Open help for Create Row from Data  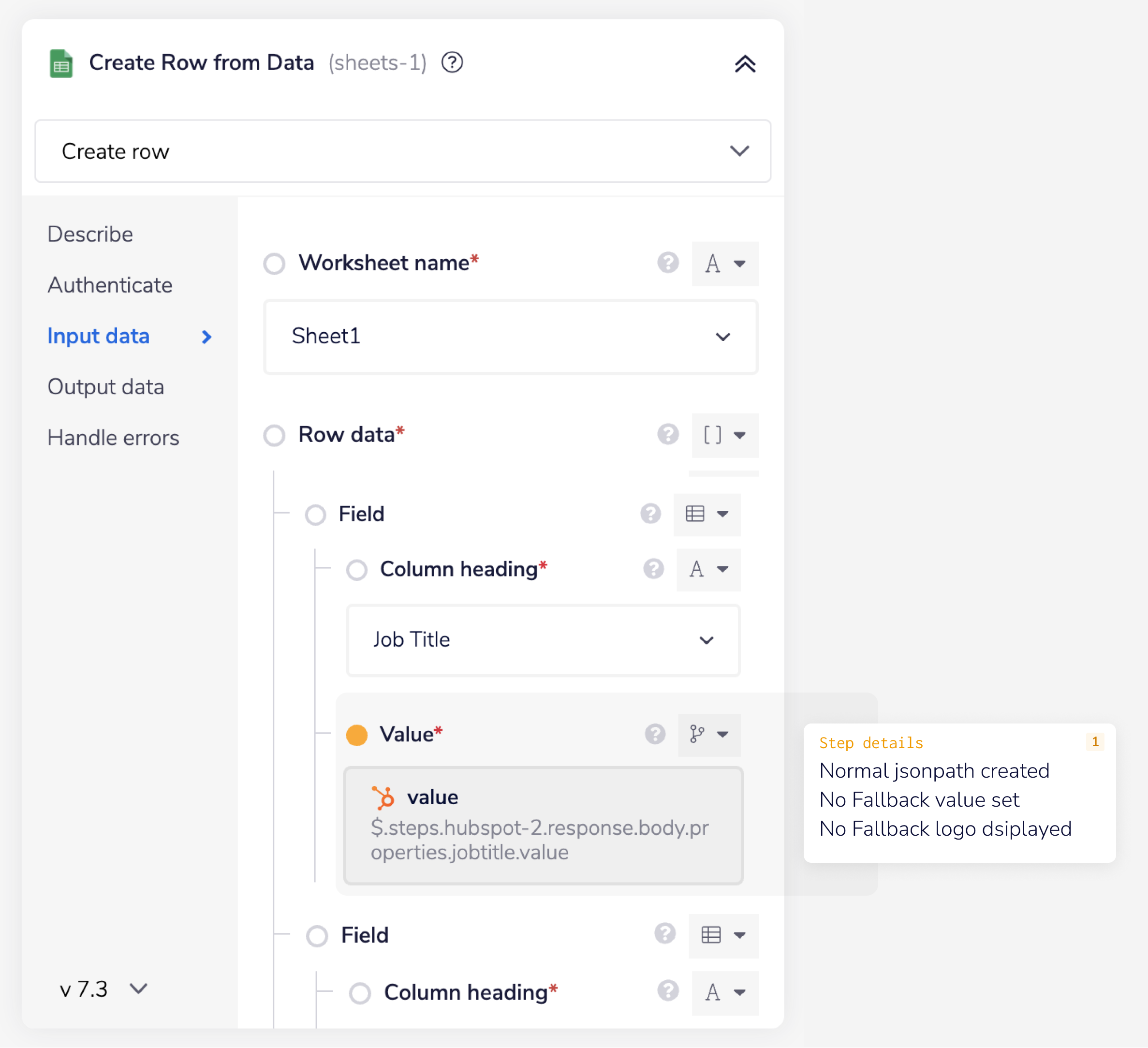(453, 63)
